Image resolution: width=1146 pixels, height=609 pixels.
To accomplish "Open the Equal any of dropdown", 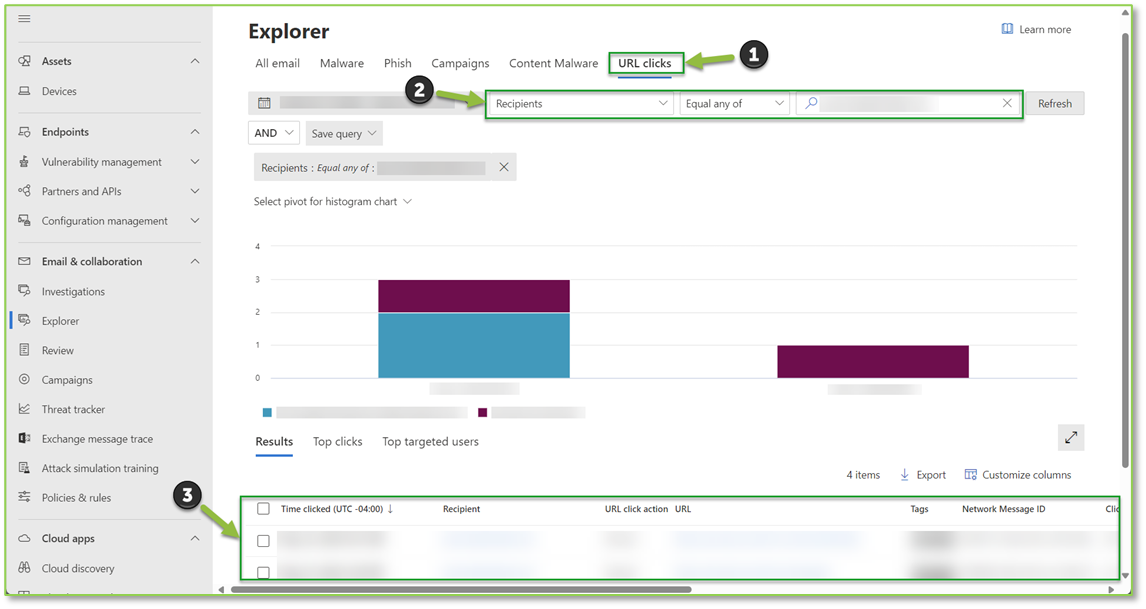I will [734, 104].
